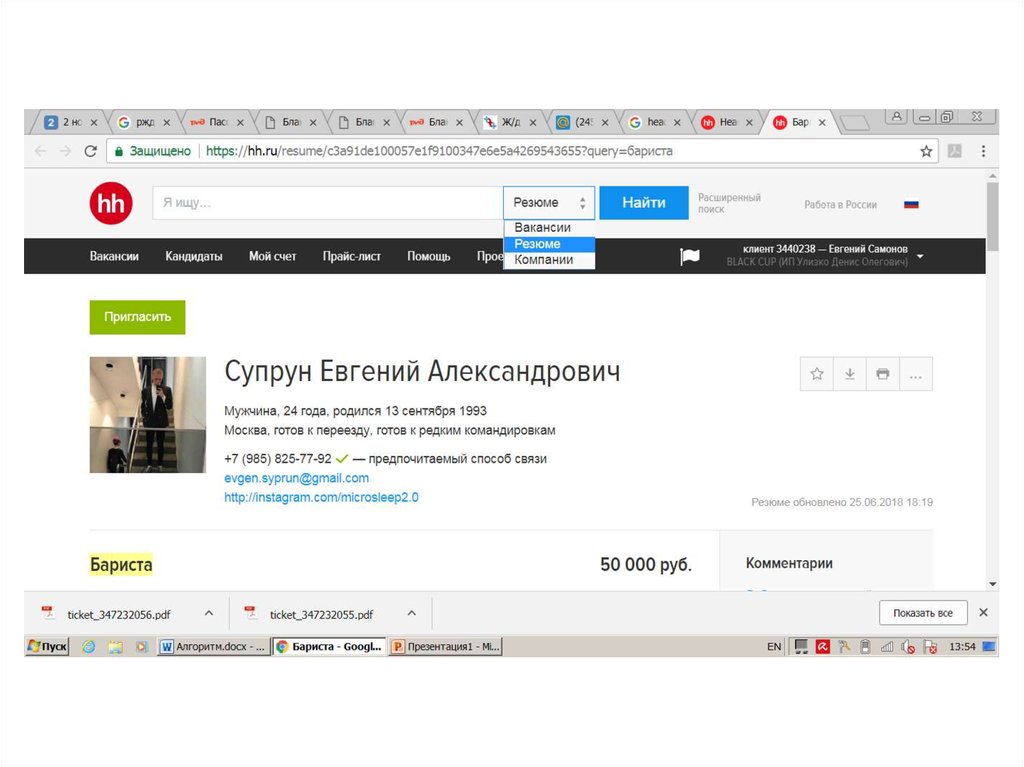This screenshot has width=1024, height=767.
Task: Download the resume via the arrow icon
Action: [850, 374]
